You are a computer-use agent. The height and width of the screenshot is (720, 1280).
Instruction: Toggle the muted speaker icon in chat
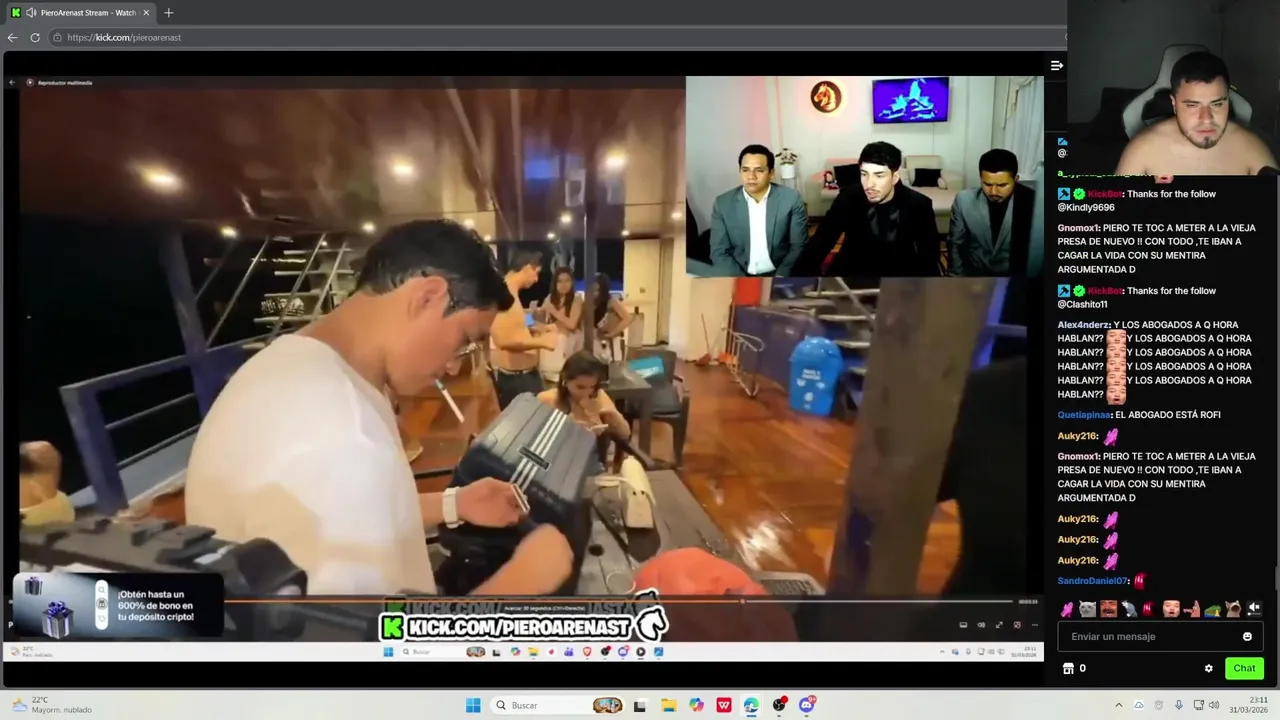click(x=1254, y=608)
